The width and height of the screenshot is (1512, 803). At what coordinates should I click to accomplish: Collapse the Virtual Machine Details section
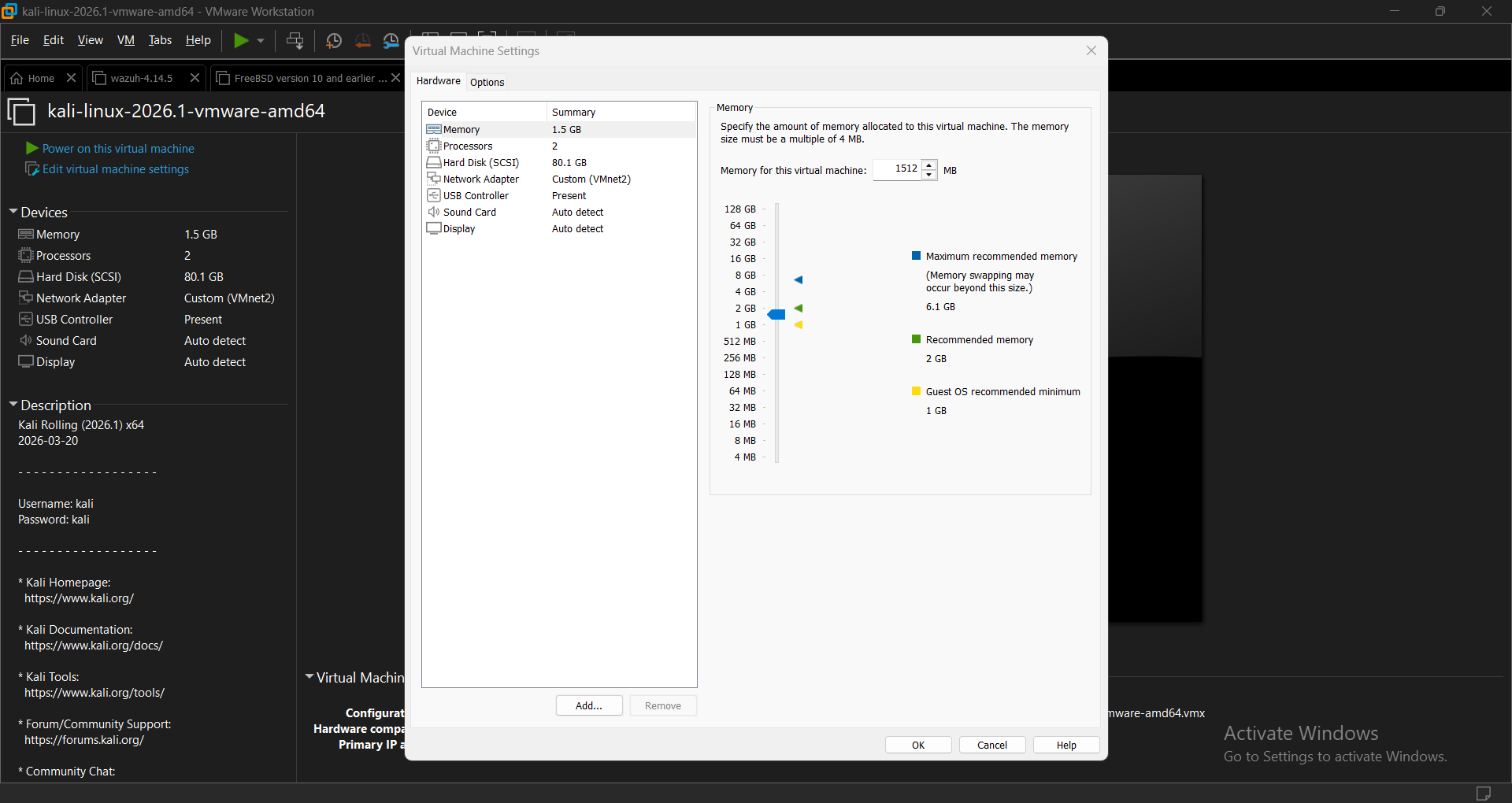(309, 677)
